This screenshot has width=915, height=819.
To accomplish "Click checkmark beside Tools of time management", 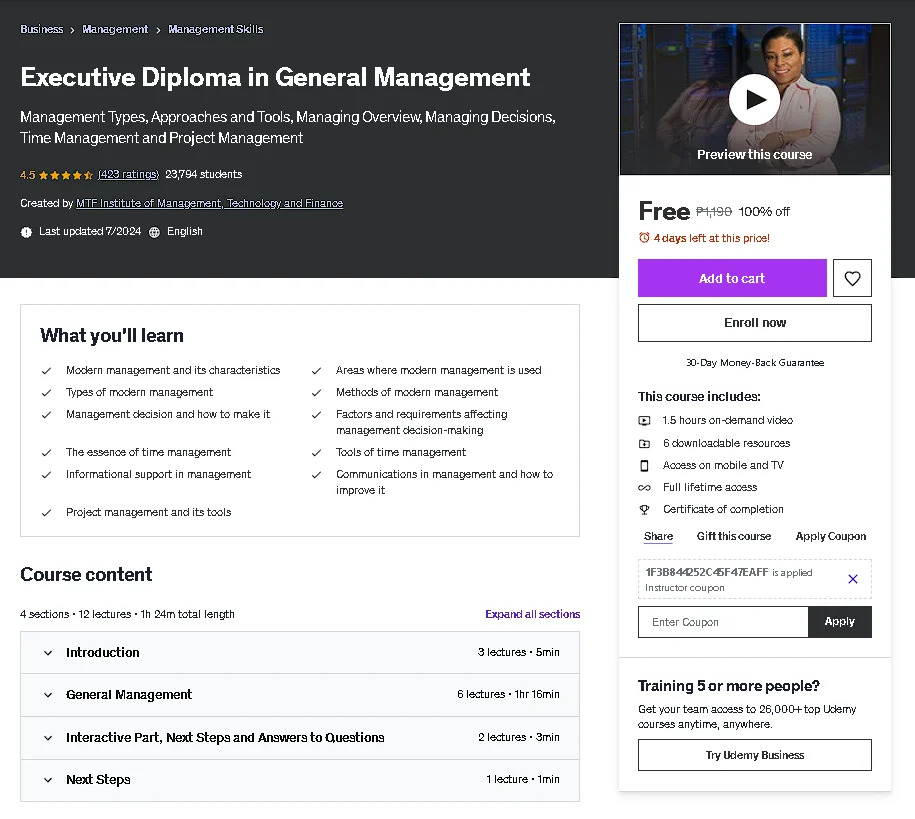I will pos(316,453).
